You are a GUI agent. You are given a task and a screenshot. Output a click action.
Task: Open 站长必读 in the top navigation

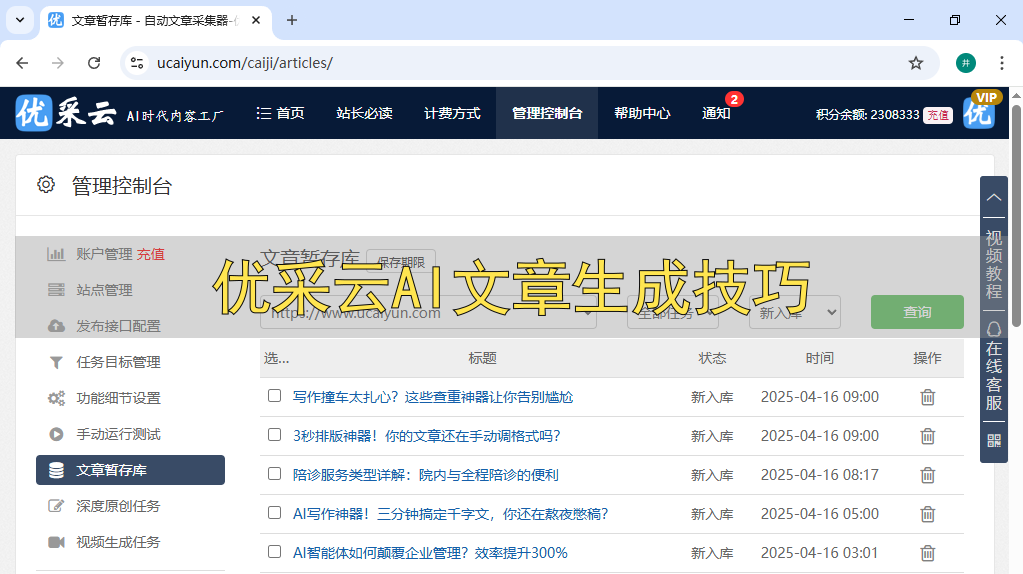click(x=364, y=113)
